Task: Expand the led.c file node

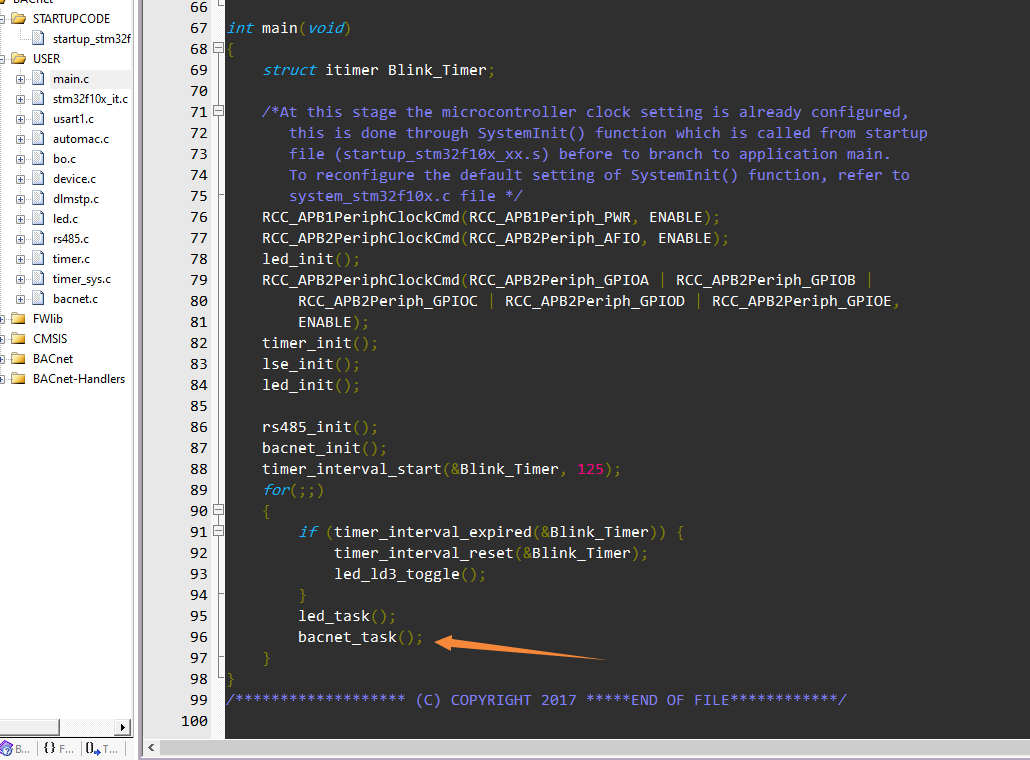Action: pos(20,219)
